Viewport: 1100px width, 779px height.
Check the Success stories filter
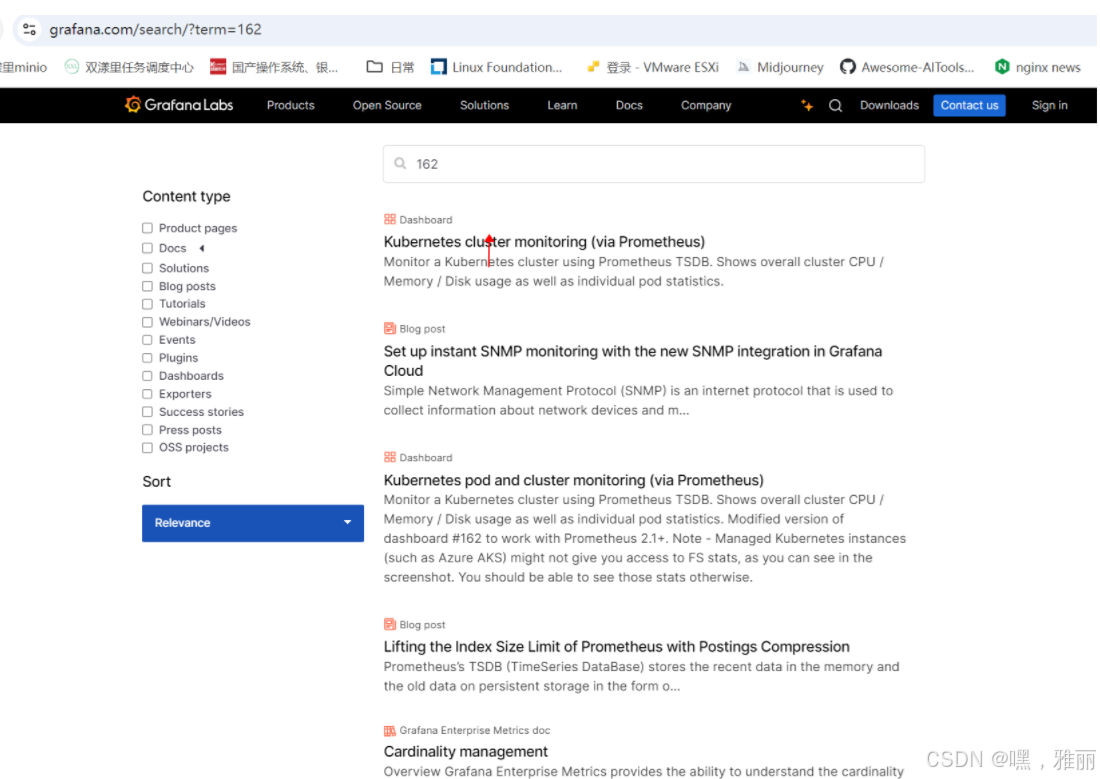coord(147,412)
